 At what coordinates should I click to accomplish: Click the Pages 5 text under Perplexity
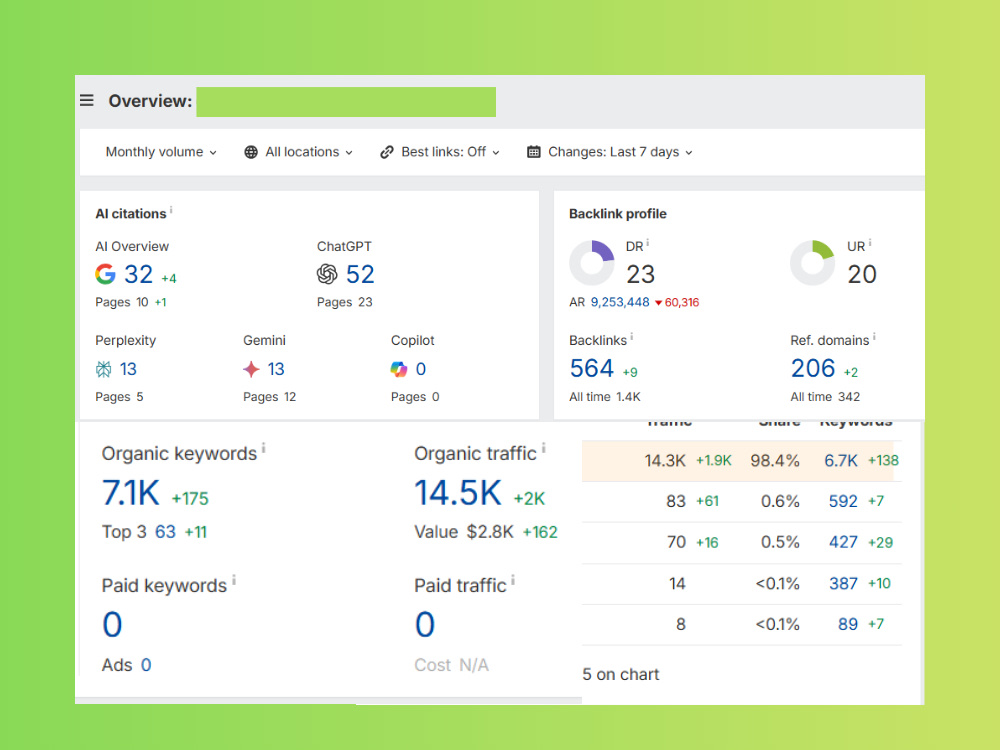pyautogui.click(x=119, y=397)
